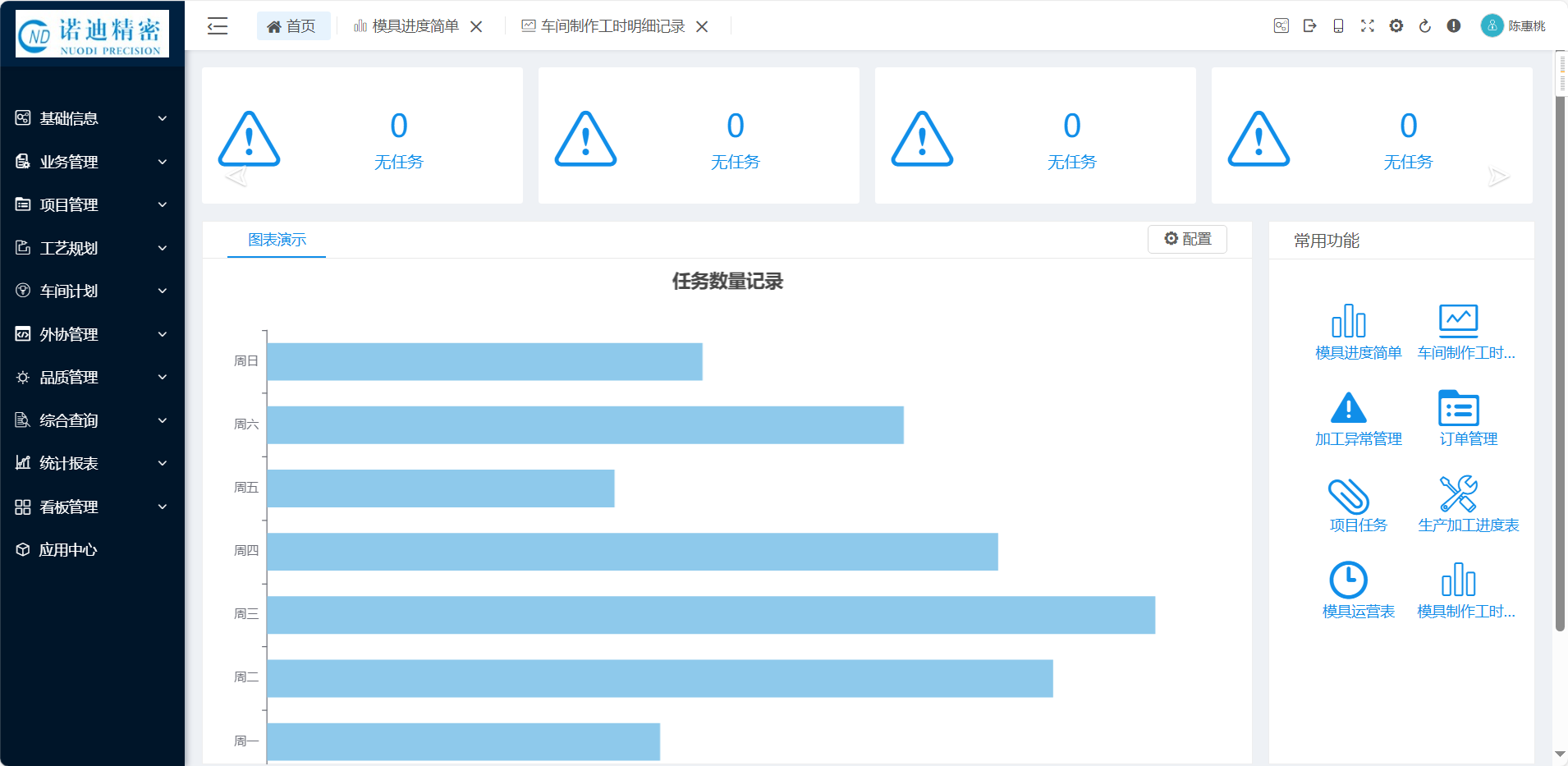This screenshot has height=766, width=1568.
Task: Click the 周三 bar in the chart
Action: coord(710,615)
